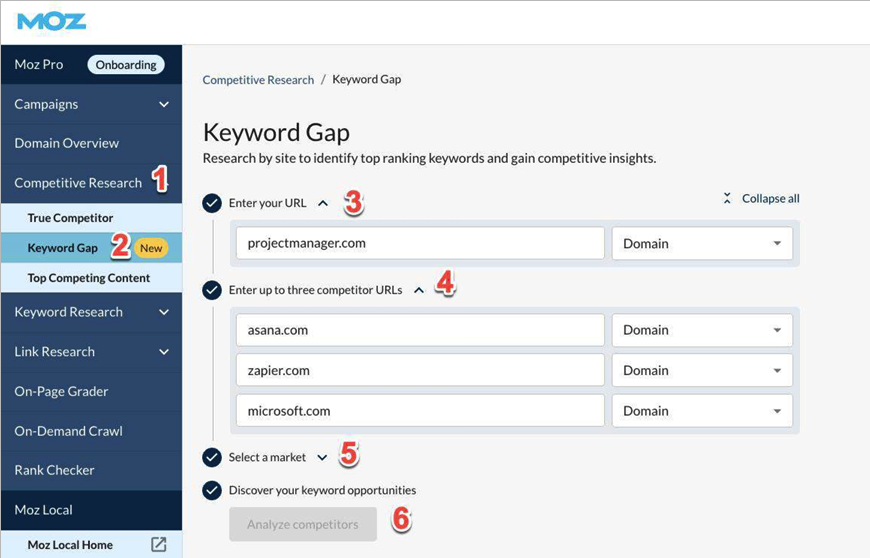This screenshot has height=558, width=870.
Task: Follow the Competitive Research breadcrumb link
Action: (x=258, y=79)
